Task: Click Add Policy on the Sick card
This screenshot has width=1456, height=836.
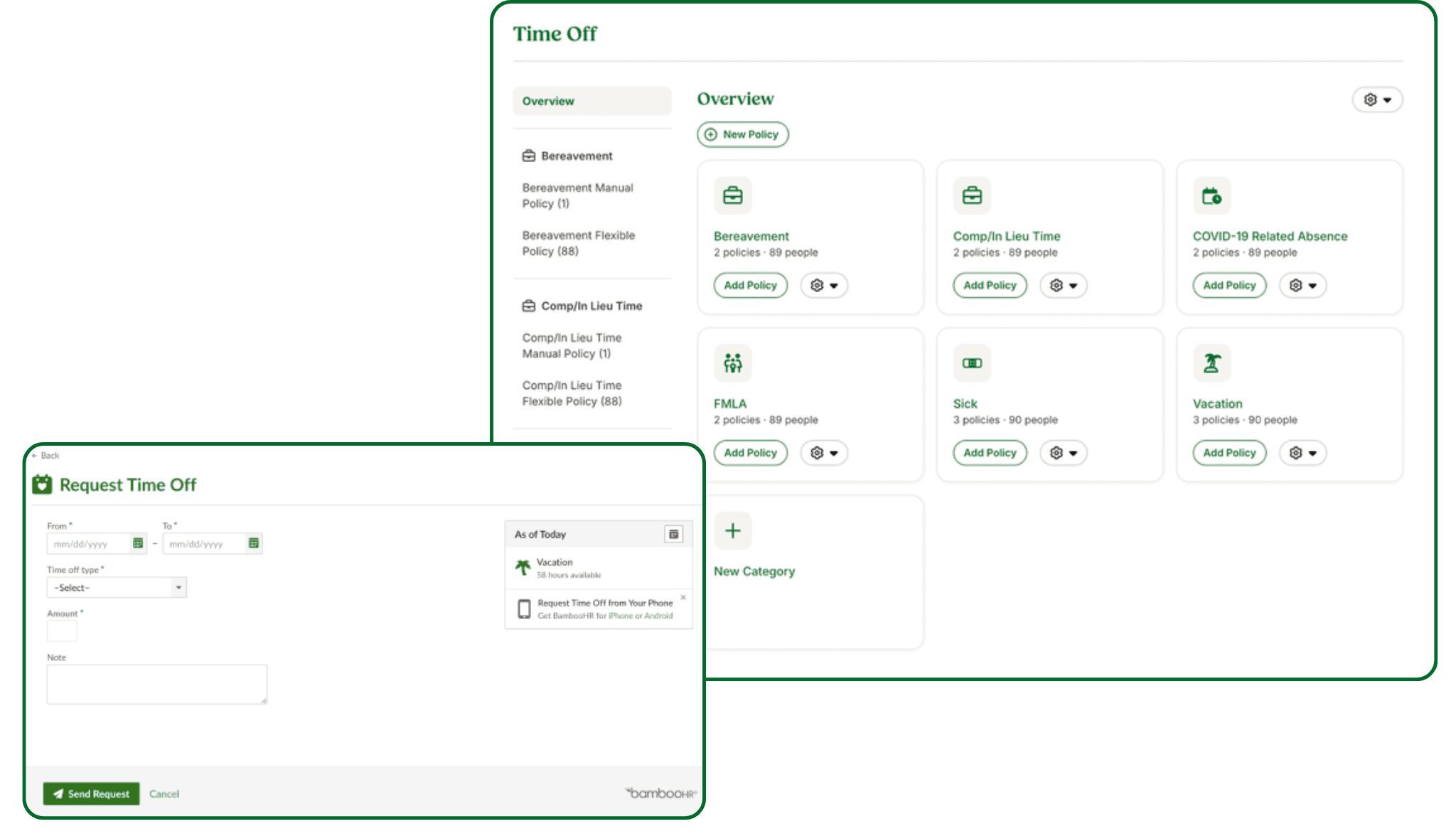Action: tap(990, 453)
